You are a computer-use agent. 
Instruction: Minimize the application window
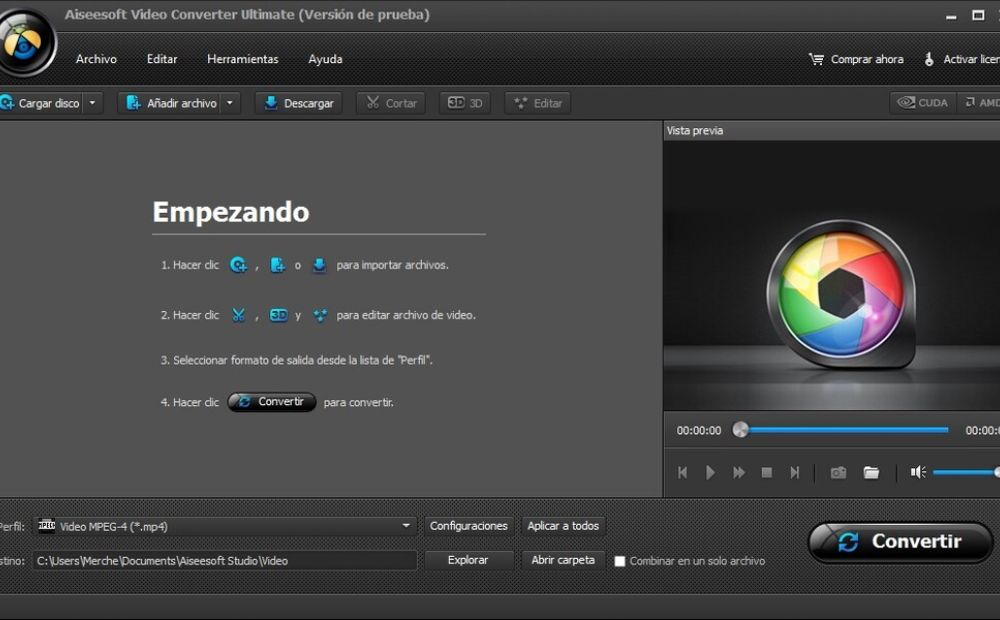click(x=951, y=16)
